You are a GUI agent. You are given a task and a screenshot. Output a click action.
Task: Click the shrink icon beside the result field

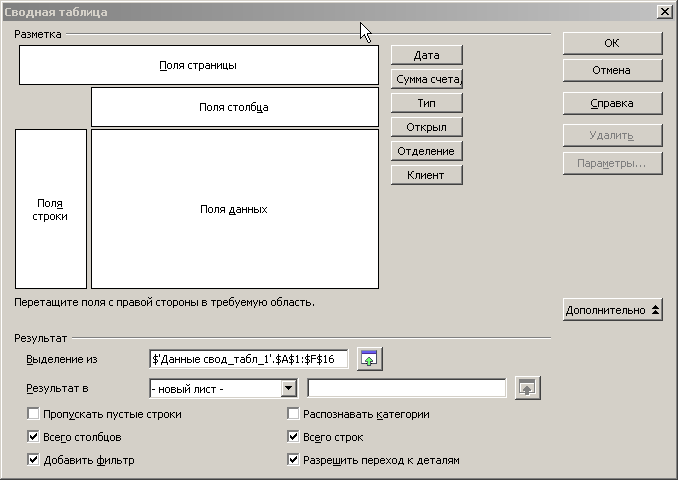coord(527,388)
